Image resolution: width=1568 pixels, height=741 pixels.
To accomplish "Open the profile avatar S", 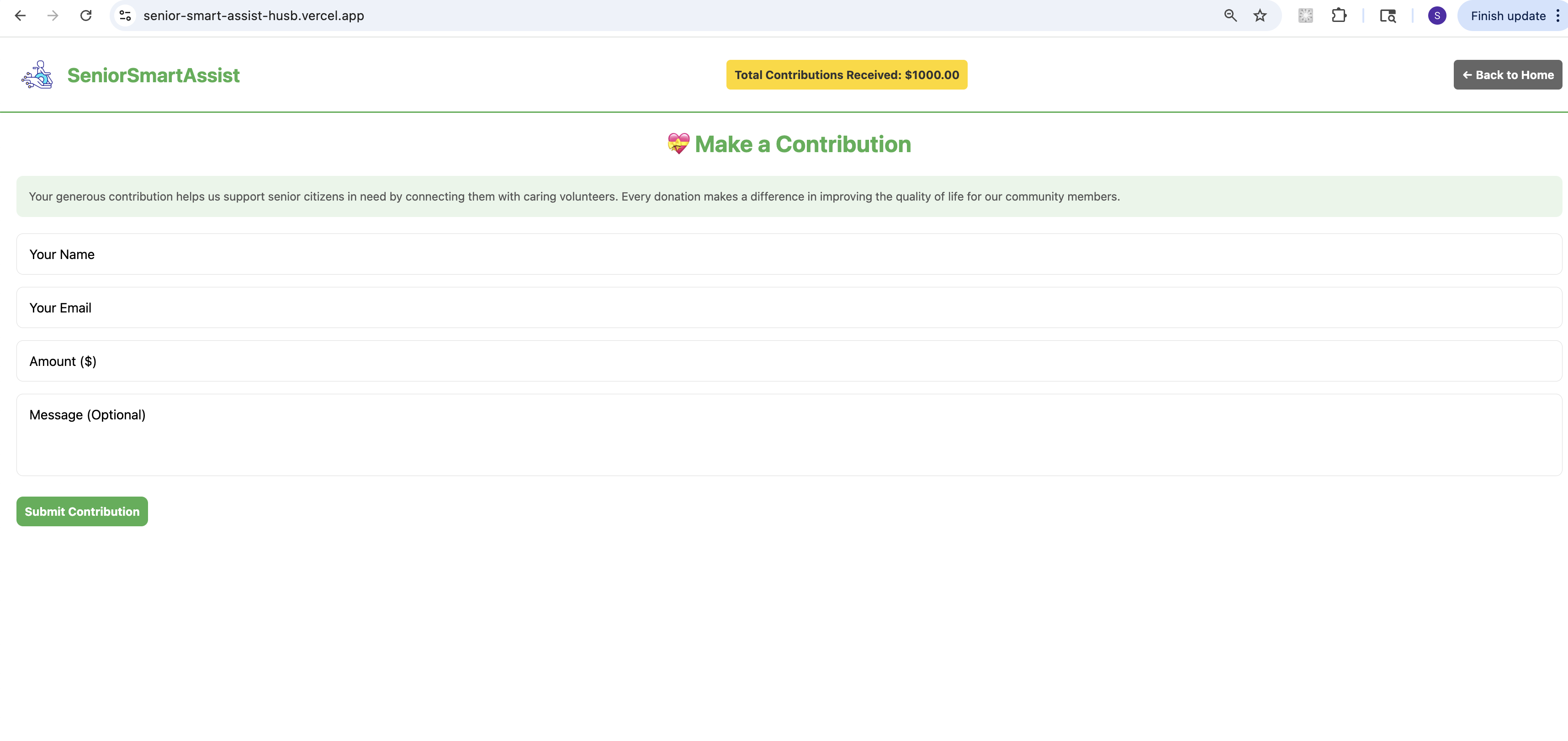I will 1436,16.
